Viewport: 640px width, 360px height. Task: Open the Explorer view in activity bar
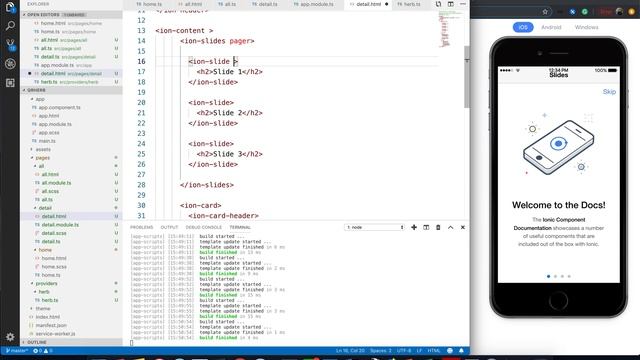pyautogui.click(x=10, y=7)
